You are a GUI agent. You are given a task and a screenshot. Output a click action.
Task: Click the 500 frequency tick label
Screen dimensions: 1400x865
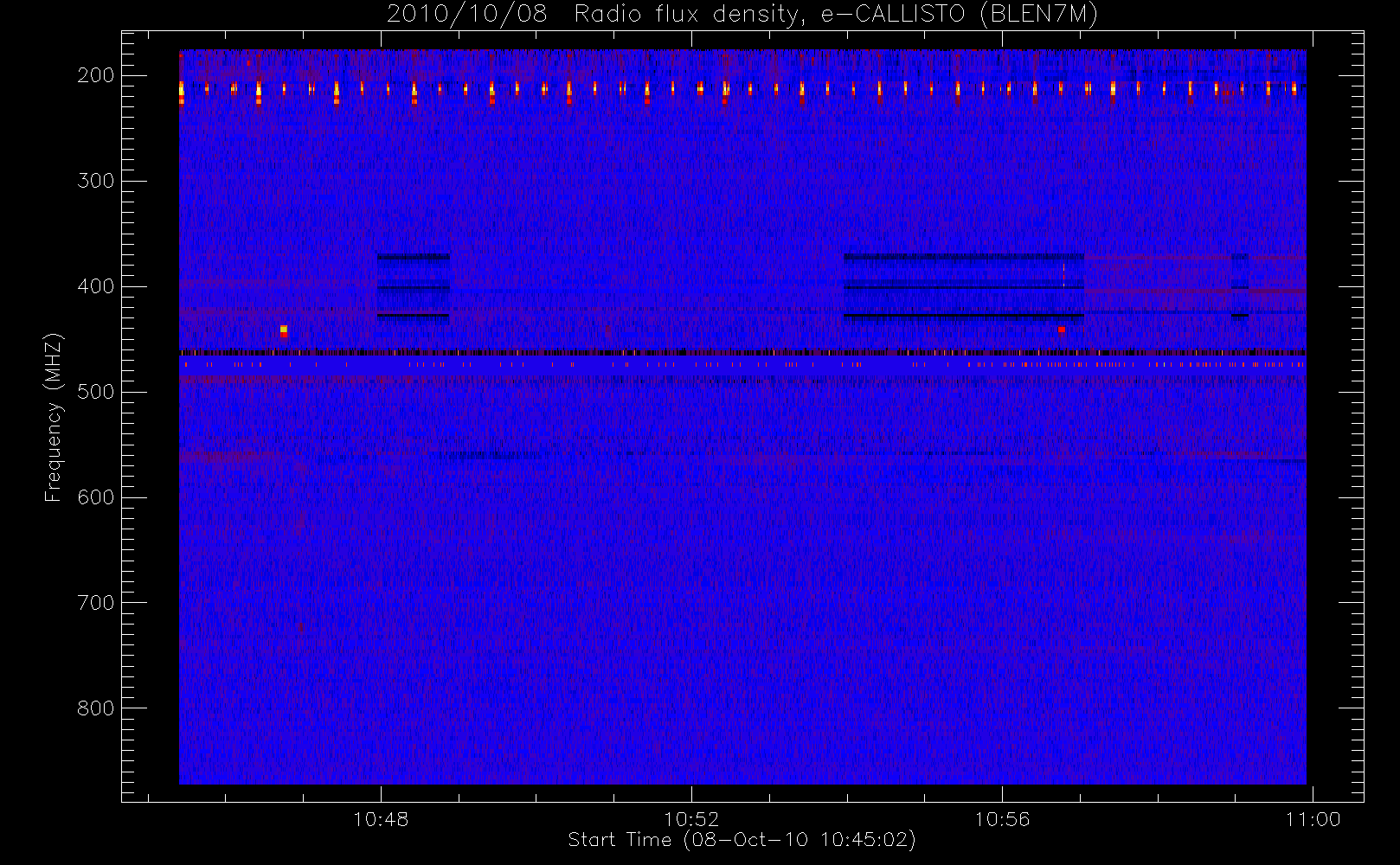pyautogui.click(x=96, y=392)
